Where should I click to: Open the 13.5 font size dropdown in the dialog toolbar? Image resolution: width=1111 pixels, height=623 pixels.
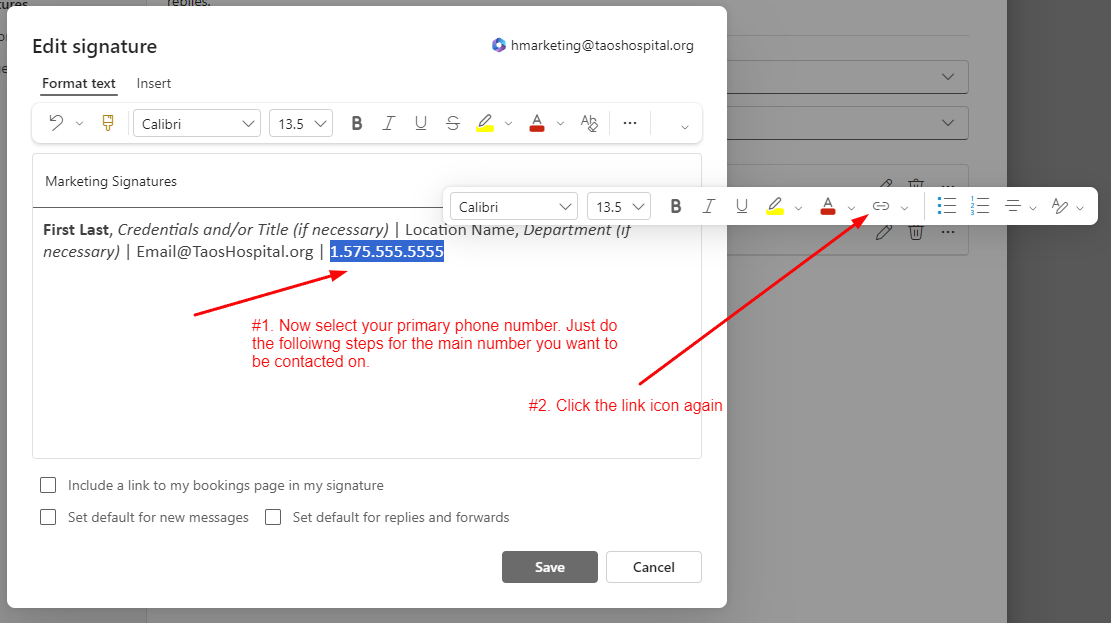pyautogui.click(x=301, y=123)
